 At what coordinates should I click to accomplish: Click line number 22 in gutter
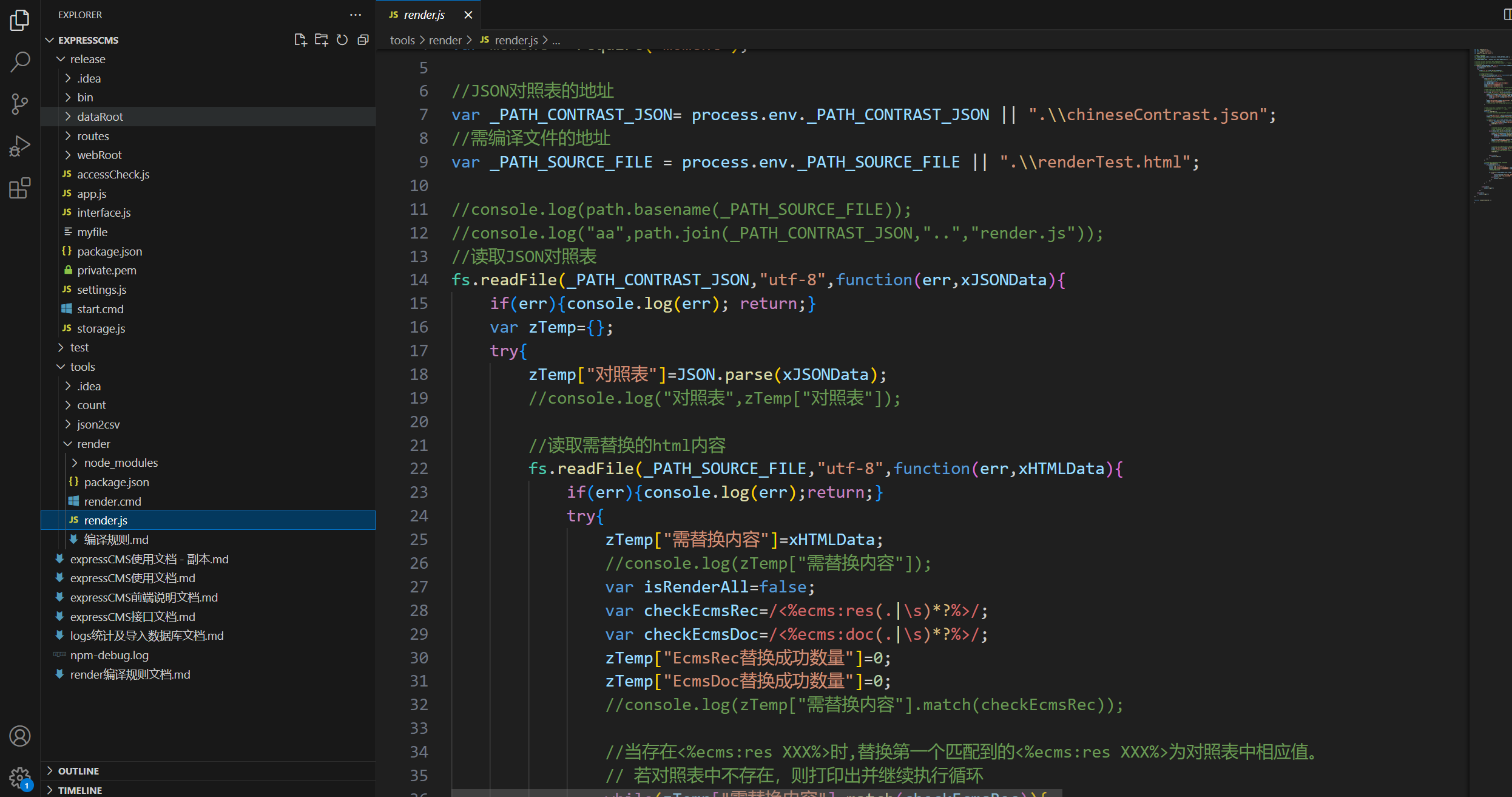(x=419, y=469)
